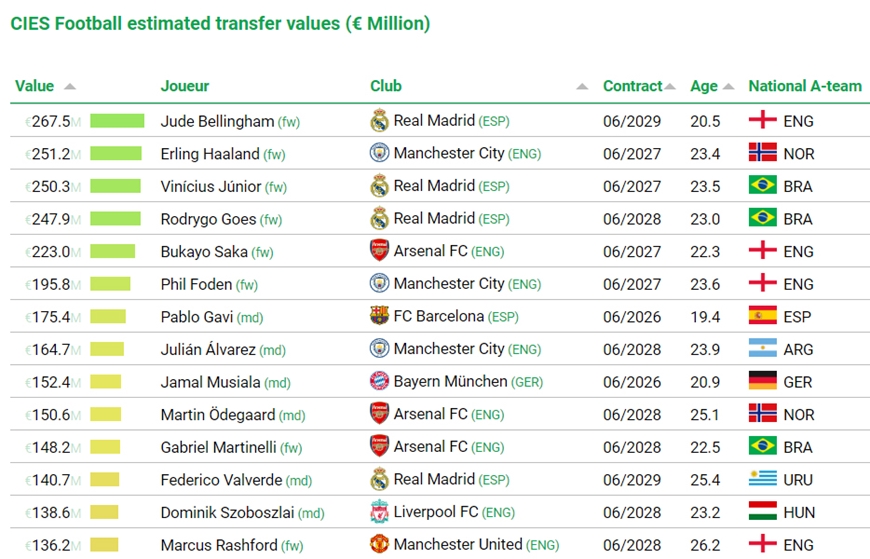Click Real Madrid crest beside Jude Bellingham
Screen dimensions: 870x559
(380, 120)
